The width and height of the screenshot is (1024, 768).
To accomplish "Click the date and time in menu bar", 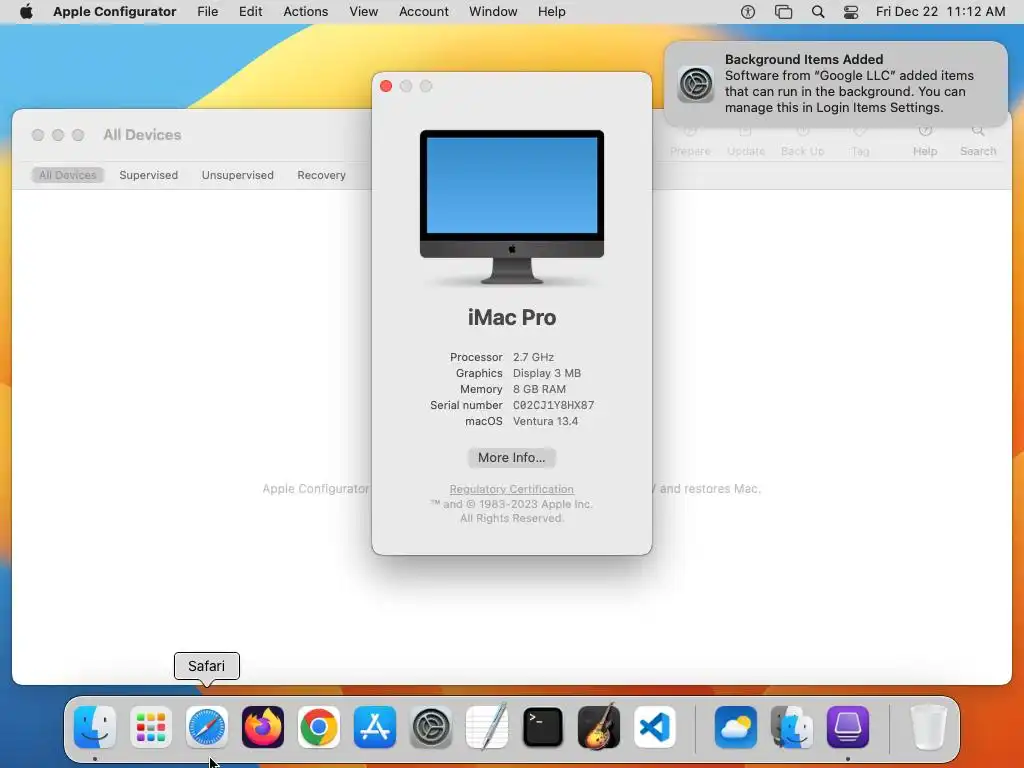I will point(940,12).
